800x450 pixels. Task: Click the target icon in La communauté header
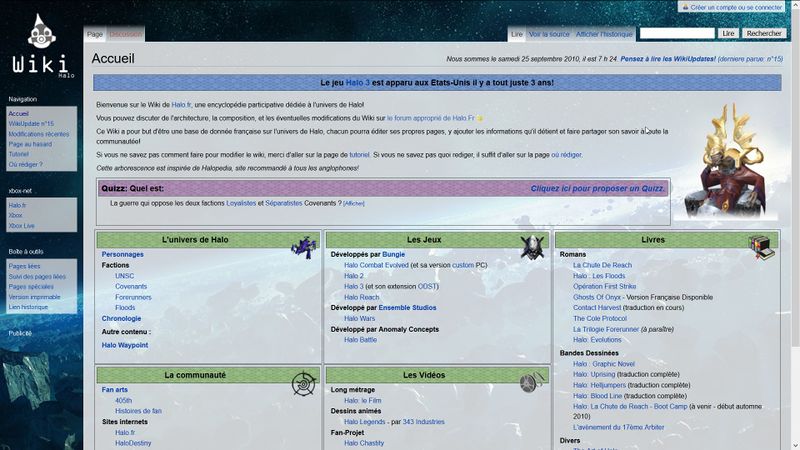click(x=304, y=383)
